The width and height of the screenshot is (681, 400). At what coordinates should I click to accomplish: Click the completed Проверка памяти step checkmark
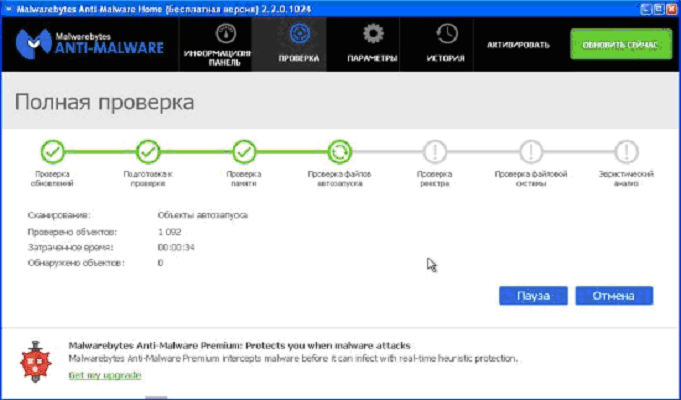tap(244, 152)
